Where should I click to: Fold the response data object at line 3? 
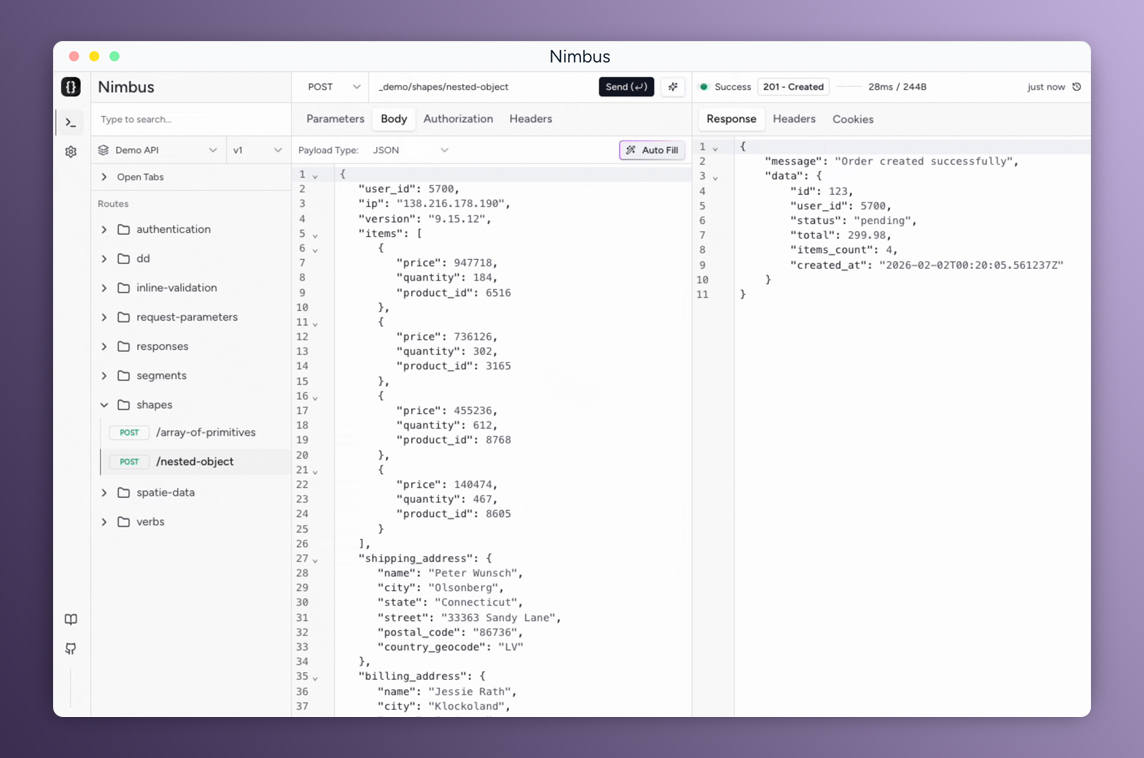tap(715, 178)
